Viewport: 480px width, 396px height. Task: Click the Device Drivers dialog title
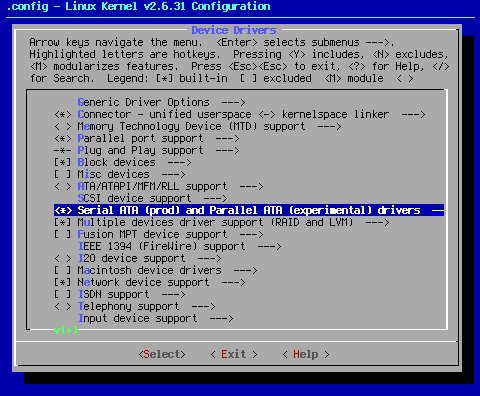[234, 30]
